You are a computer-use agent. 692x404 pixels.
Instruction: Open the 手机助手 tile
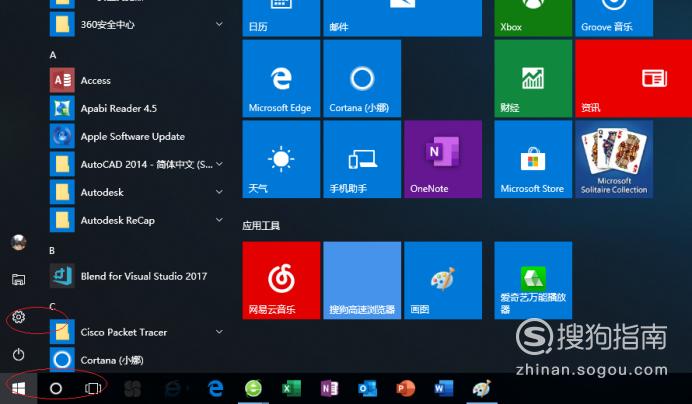pyautogui.click(x=362, y=159)
